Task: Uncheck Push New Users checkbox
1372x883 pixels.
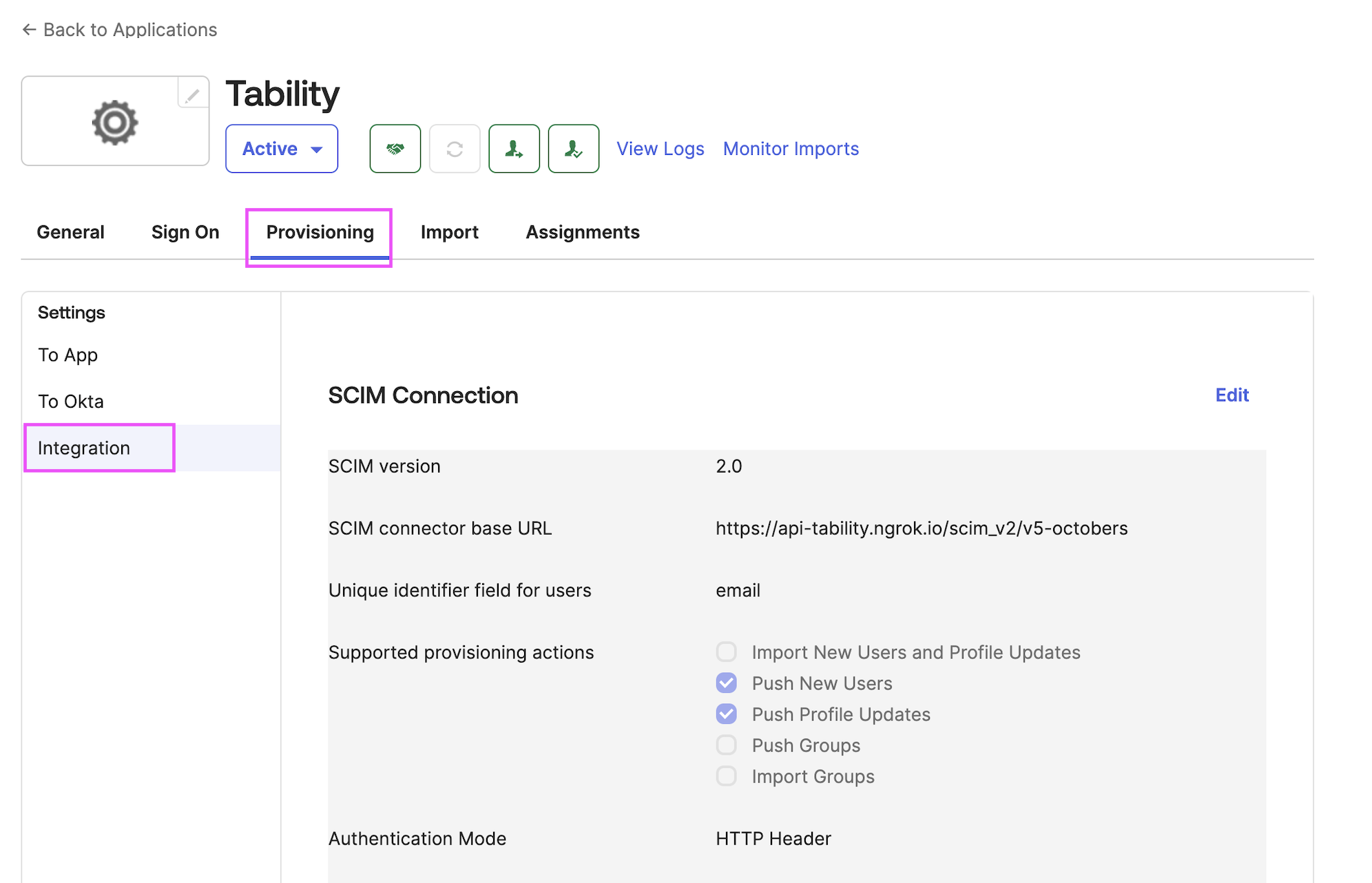Action: pos(726,683)
